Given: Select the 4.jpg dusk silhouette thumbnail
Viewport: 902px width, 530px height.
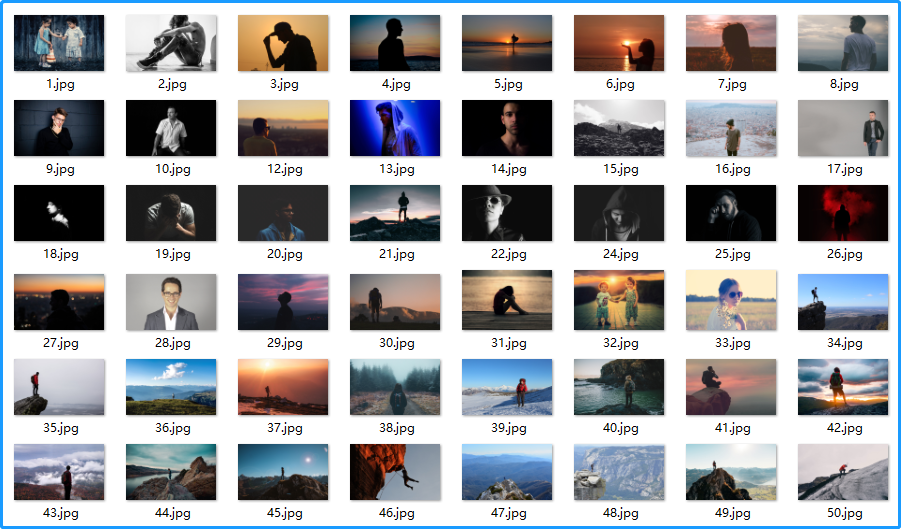Looking at the screenshot, I should (x=395, y=43).
